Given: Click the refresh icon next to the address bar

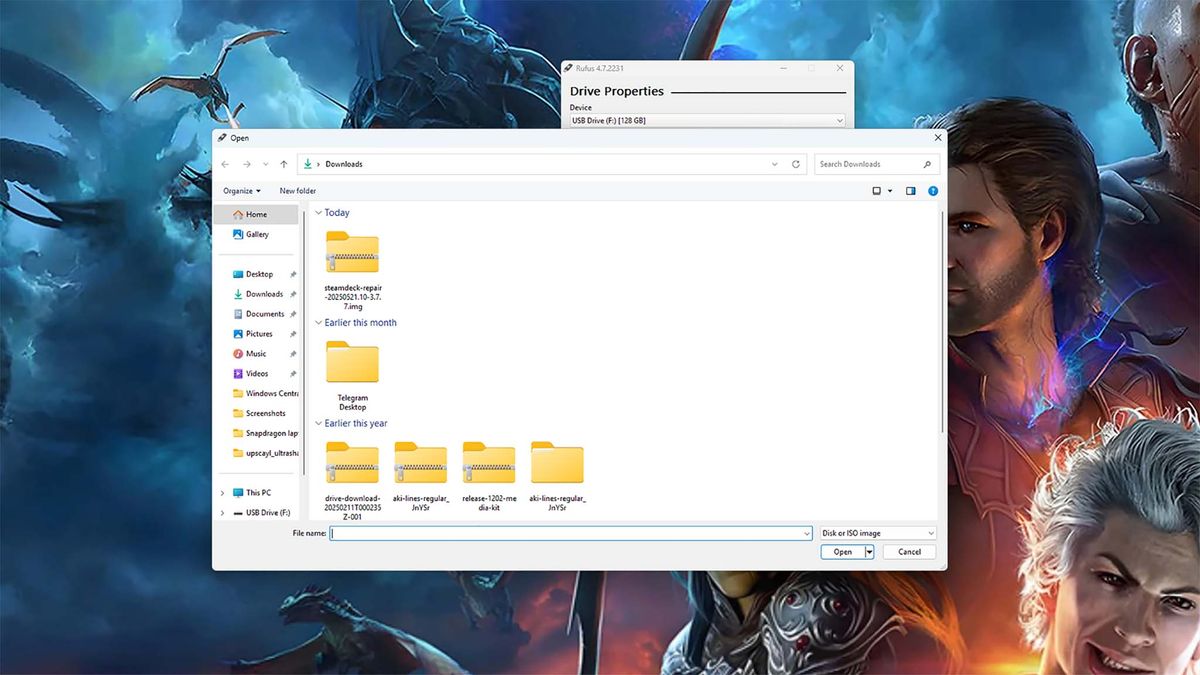Looking at the screenshot, I should 796,164.
